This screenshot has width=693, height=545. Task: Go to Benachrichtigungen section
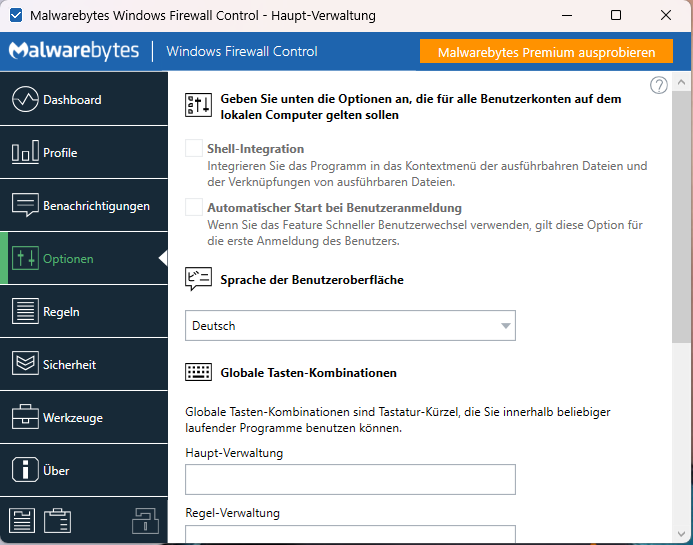pyautogui.click(x=84, y=206)
